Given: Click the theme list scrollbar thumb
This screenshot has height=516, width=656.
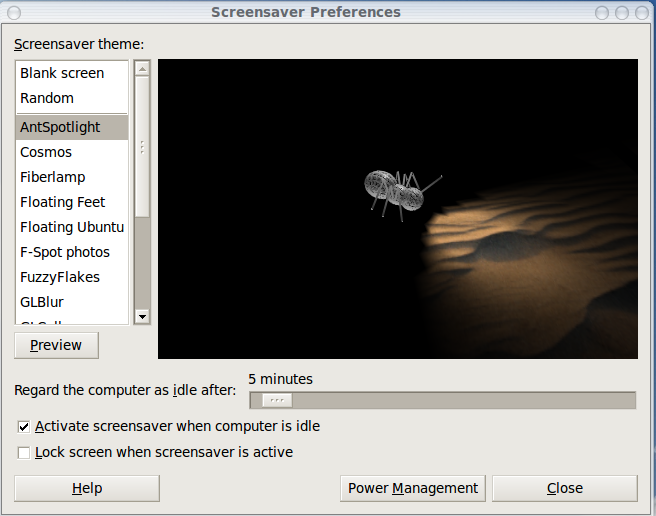Looking at the screenshot, I should pos(142,146).
